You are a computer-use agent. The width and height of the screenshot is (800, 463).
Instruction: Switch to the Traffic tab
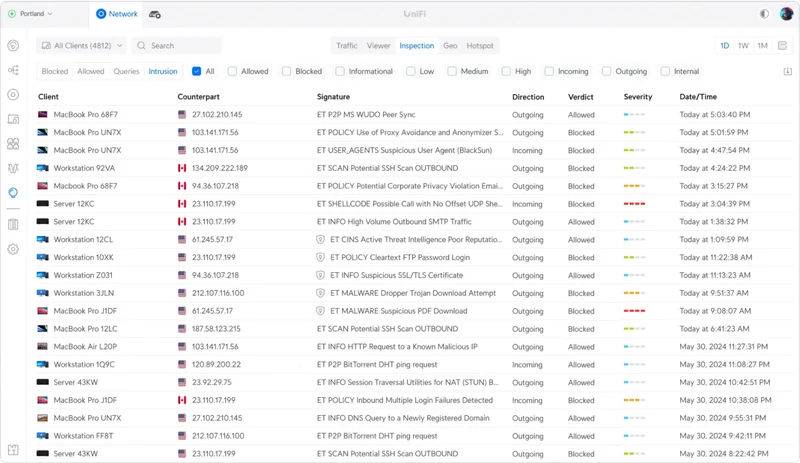347,45
